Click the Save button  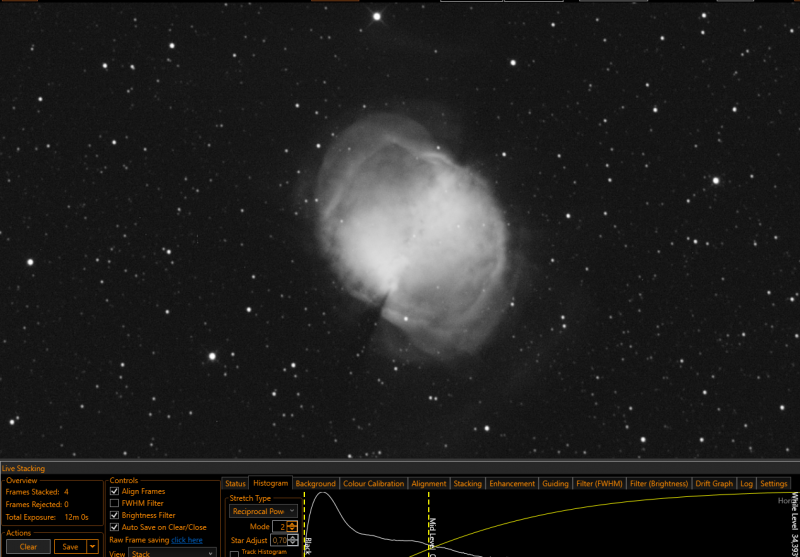(x=70, y=546)
